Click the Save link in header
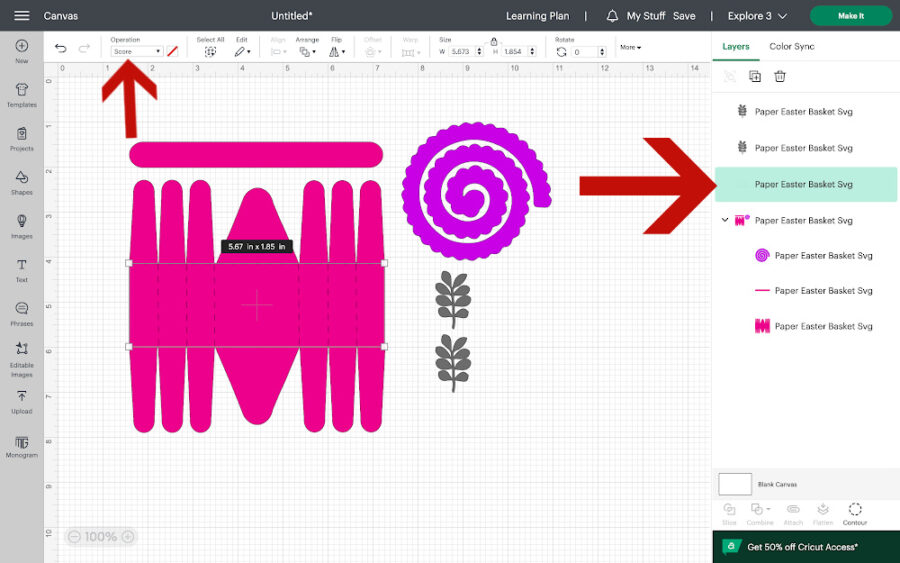Image resolution: width=900 pixels, height=563 pixels. pyautogui.click(x=684, y=16)
